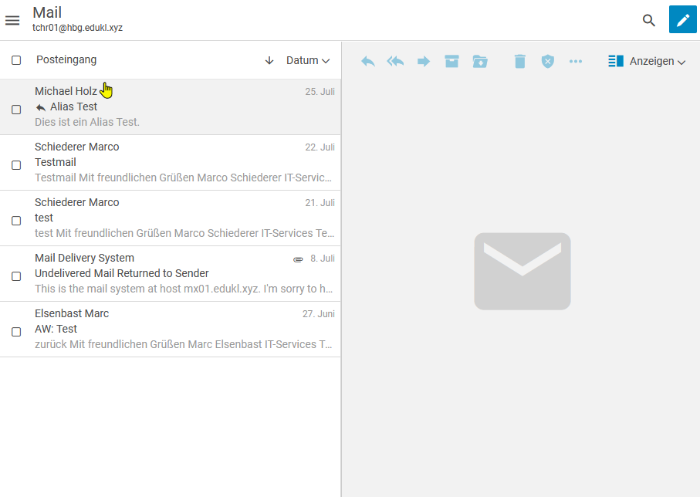Open more actions three-dot menu

point(575,62)
